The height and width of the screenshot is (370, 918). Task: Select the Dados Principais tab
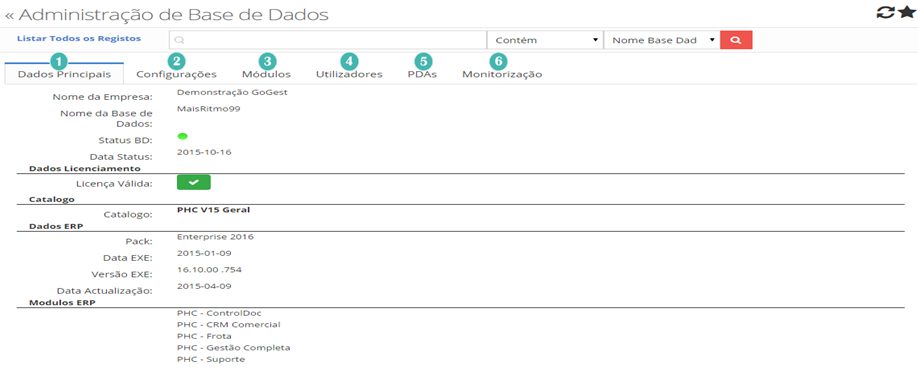tap(64, 74)
